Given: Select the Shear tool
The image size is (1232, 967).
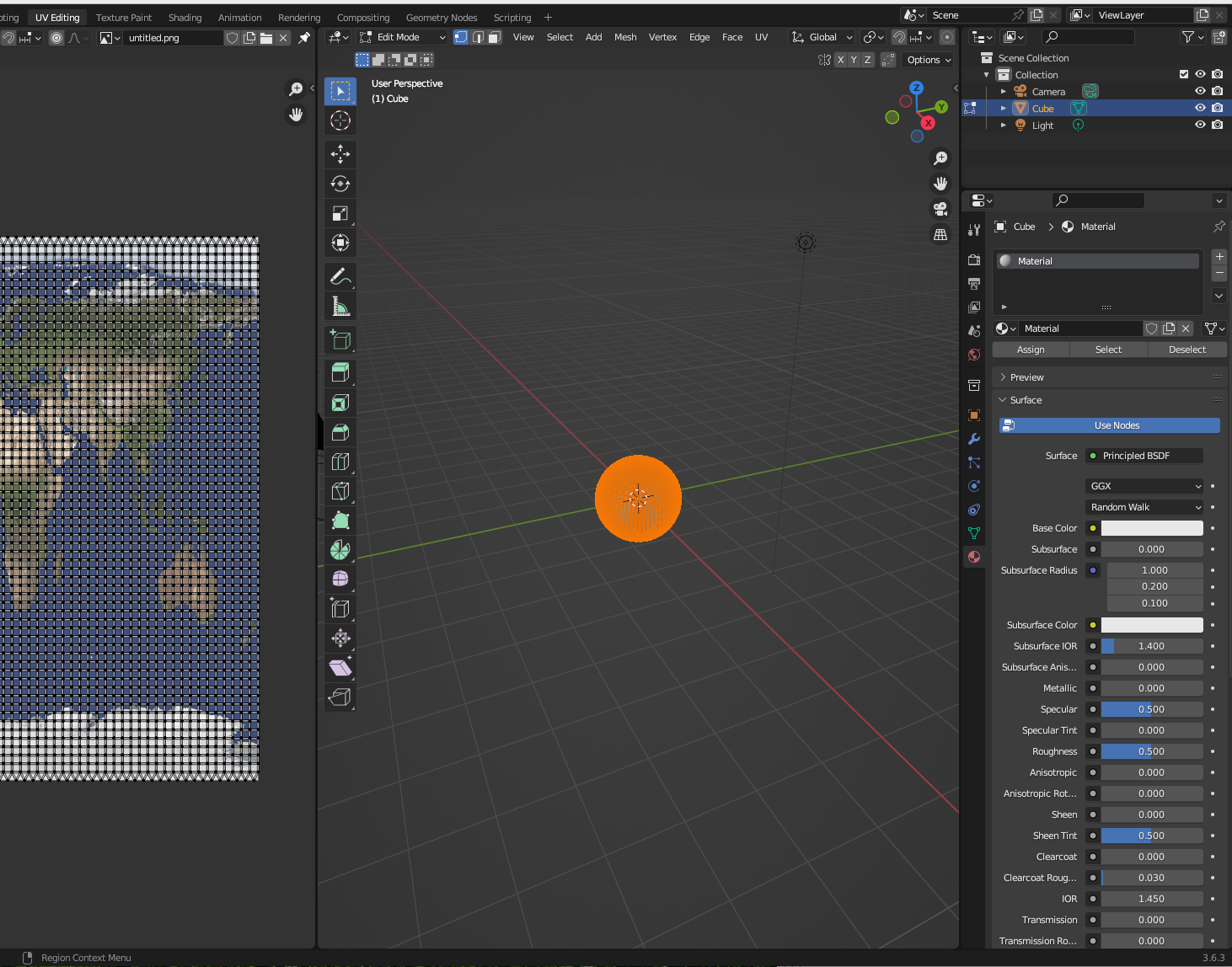Looking at the screenshot, I should click(340, 667).
